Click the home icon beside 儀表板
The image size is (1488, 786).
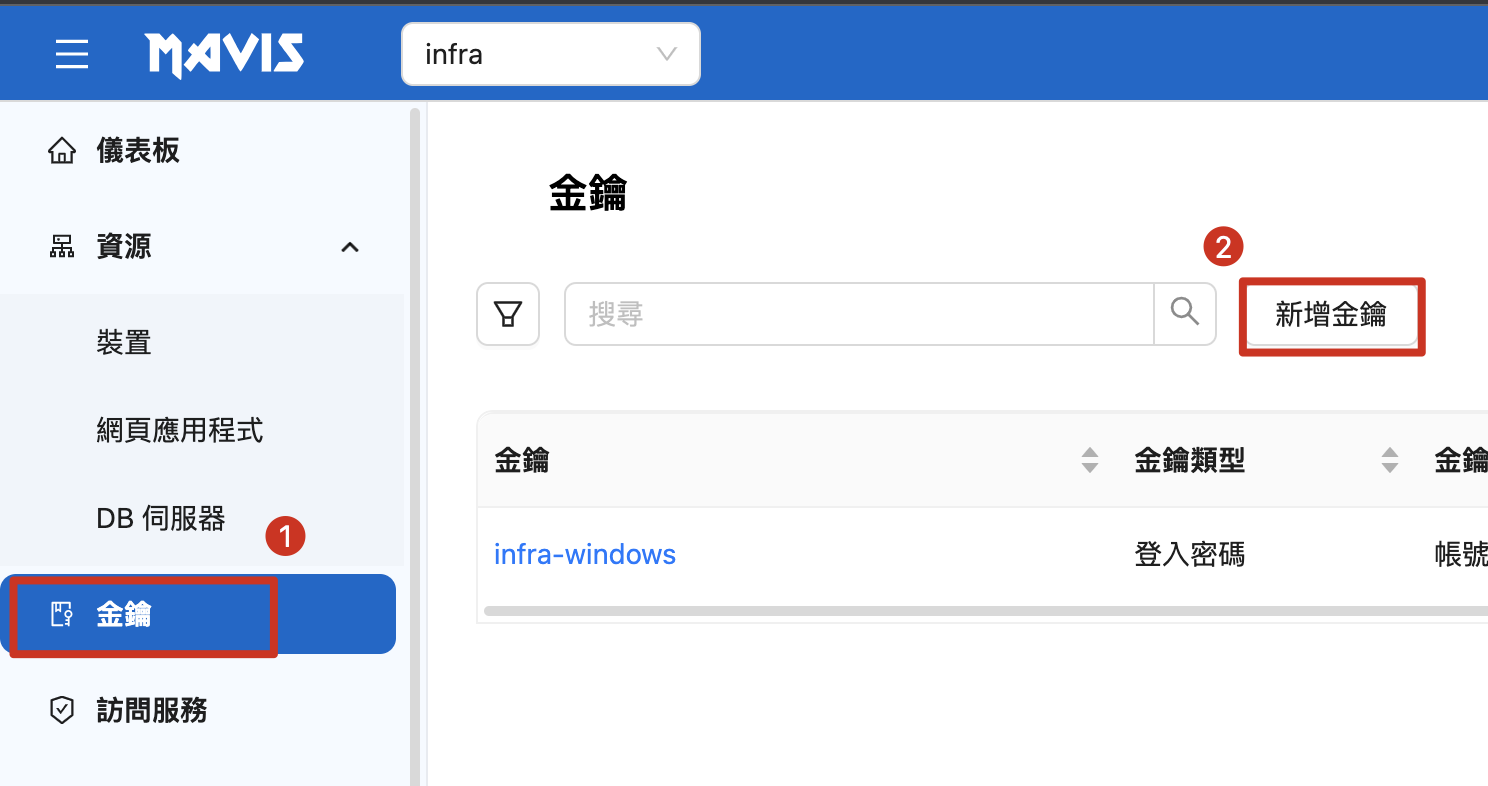click(62, 151)
